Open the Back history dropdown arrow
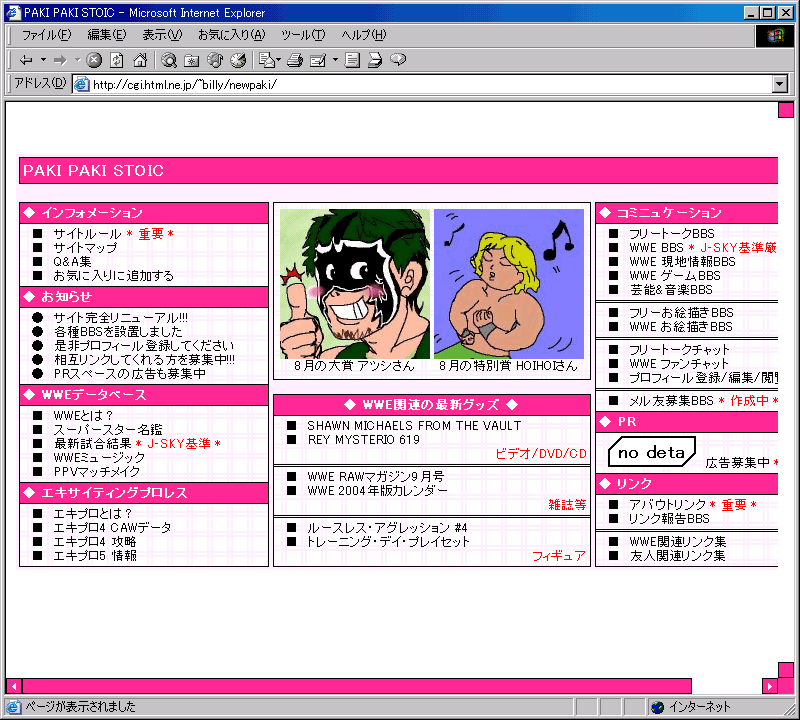This screenshot has width=800, height=720. point(43,60)
